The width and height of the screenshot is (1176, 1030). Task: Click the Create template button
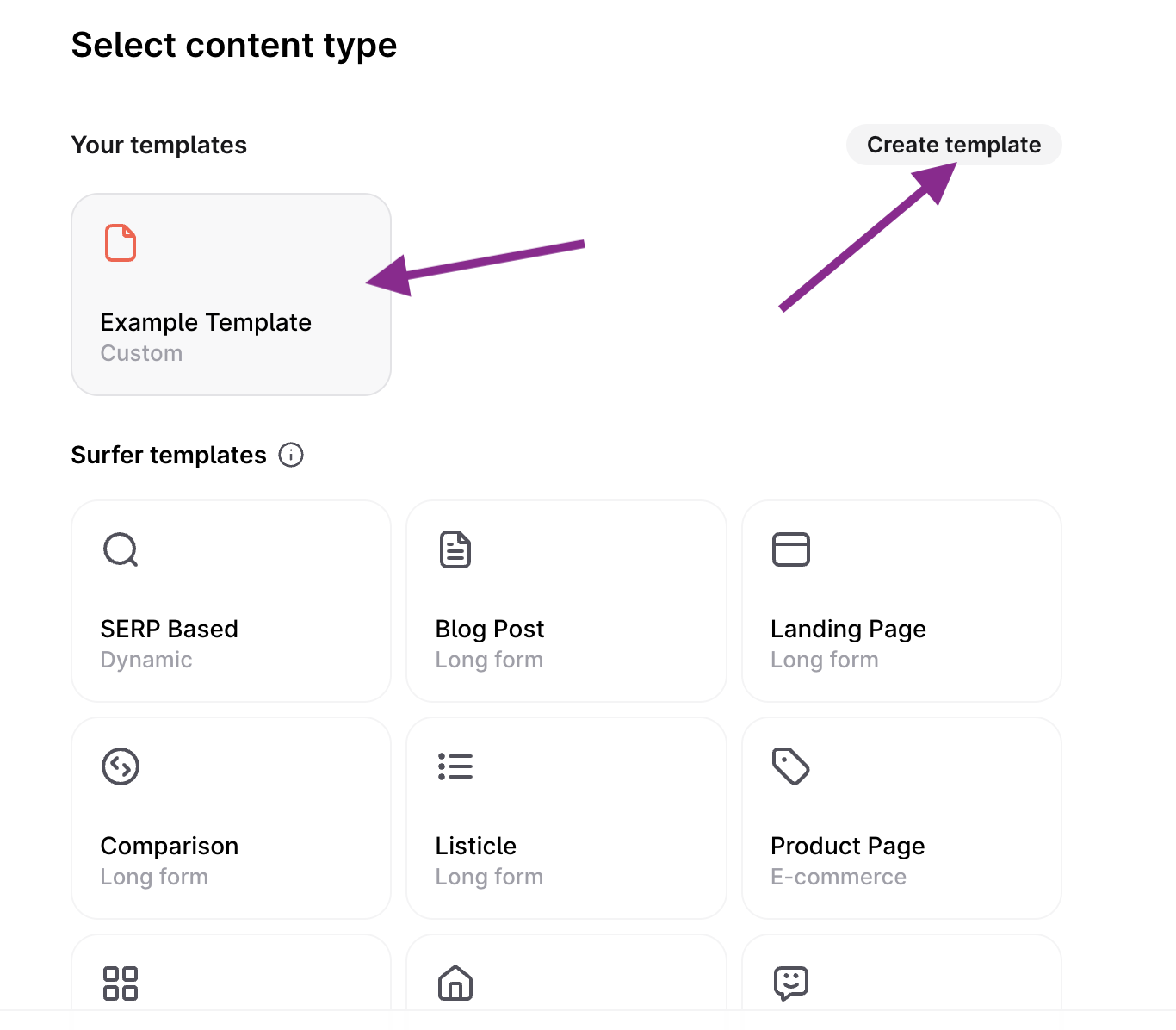(954, 145)
